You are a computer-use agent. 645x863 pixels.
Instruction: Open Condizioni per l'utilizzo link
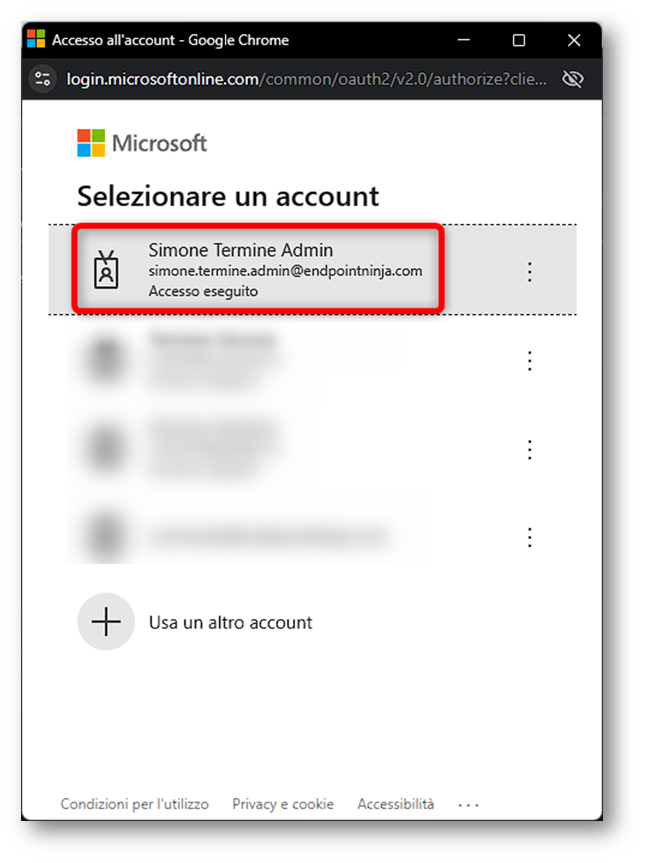pos(134,804)
